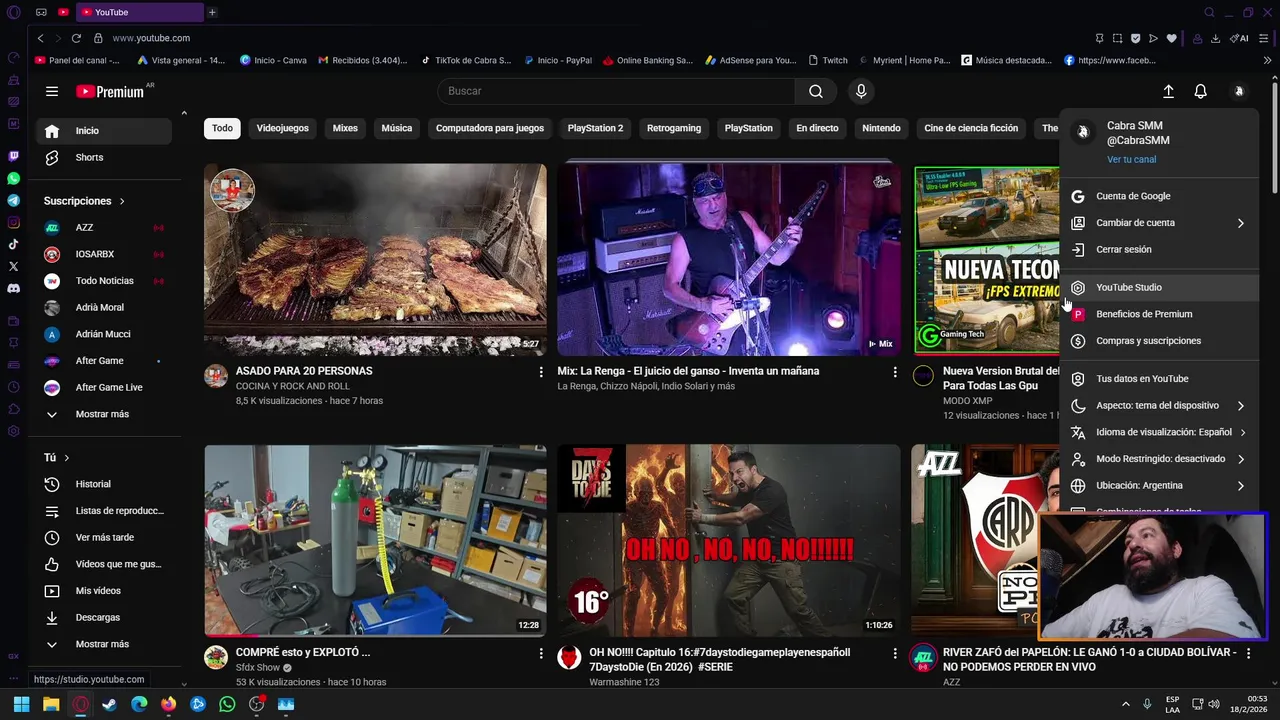The width and height of the screenshot is (1280, 720).
Task: Activate voice search microphone
Action: pos(861,91)
